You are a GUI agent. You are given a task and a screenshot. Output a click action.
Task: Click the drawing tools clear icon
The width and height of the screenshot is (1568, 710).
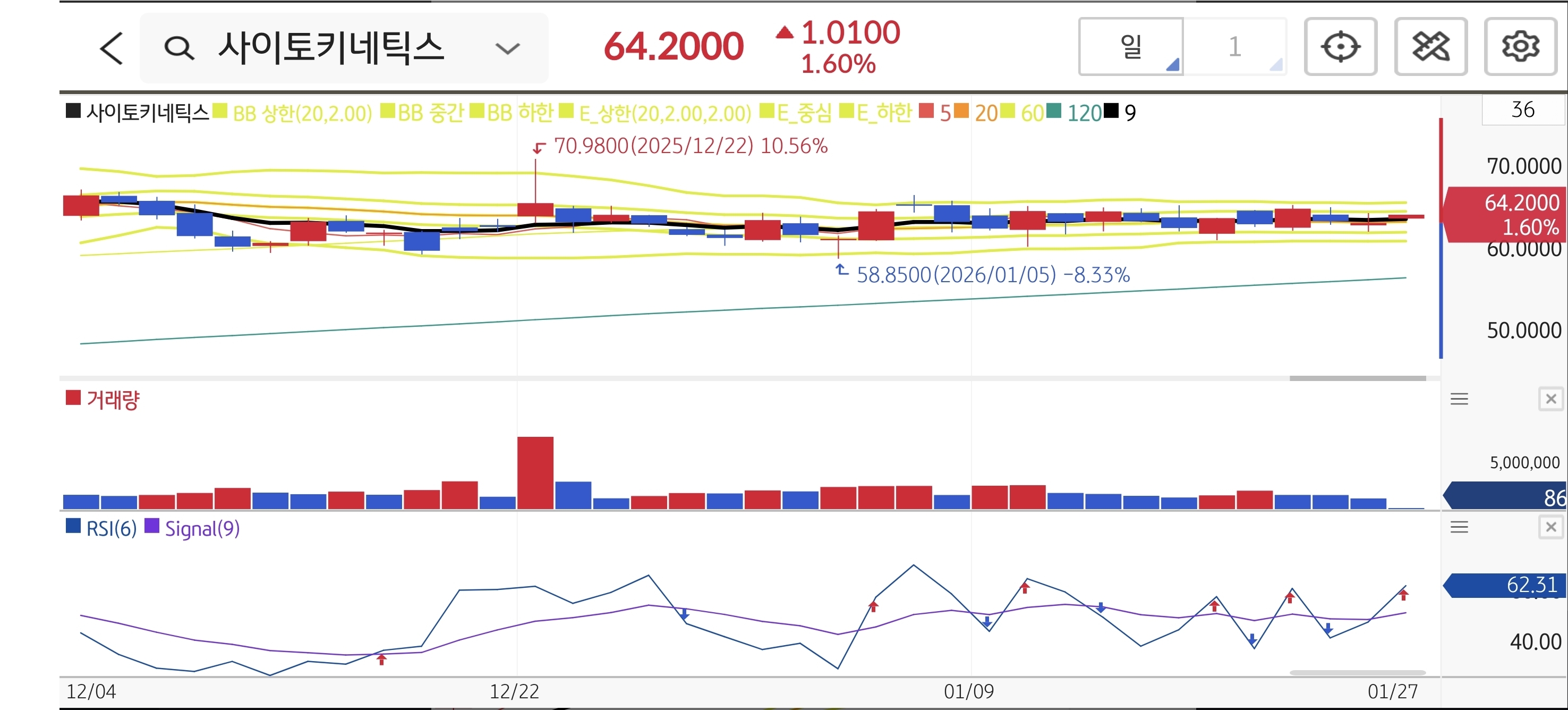pos(1430,47)
